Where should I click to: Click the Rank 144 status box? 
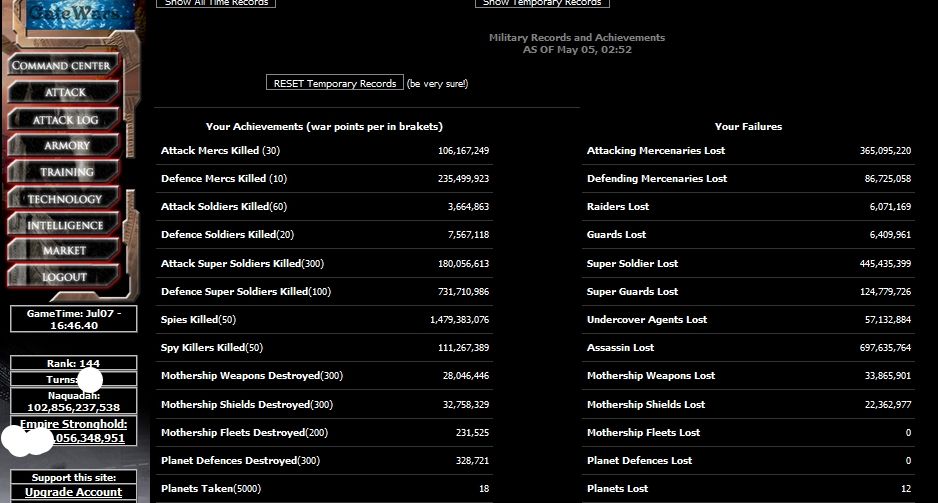(73, 363)
